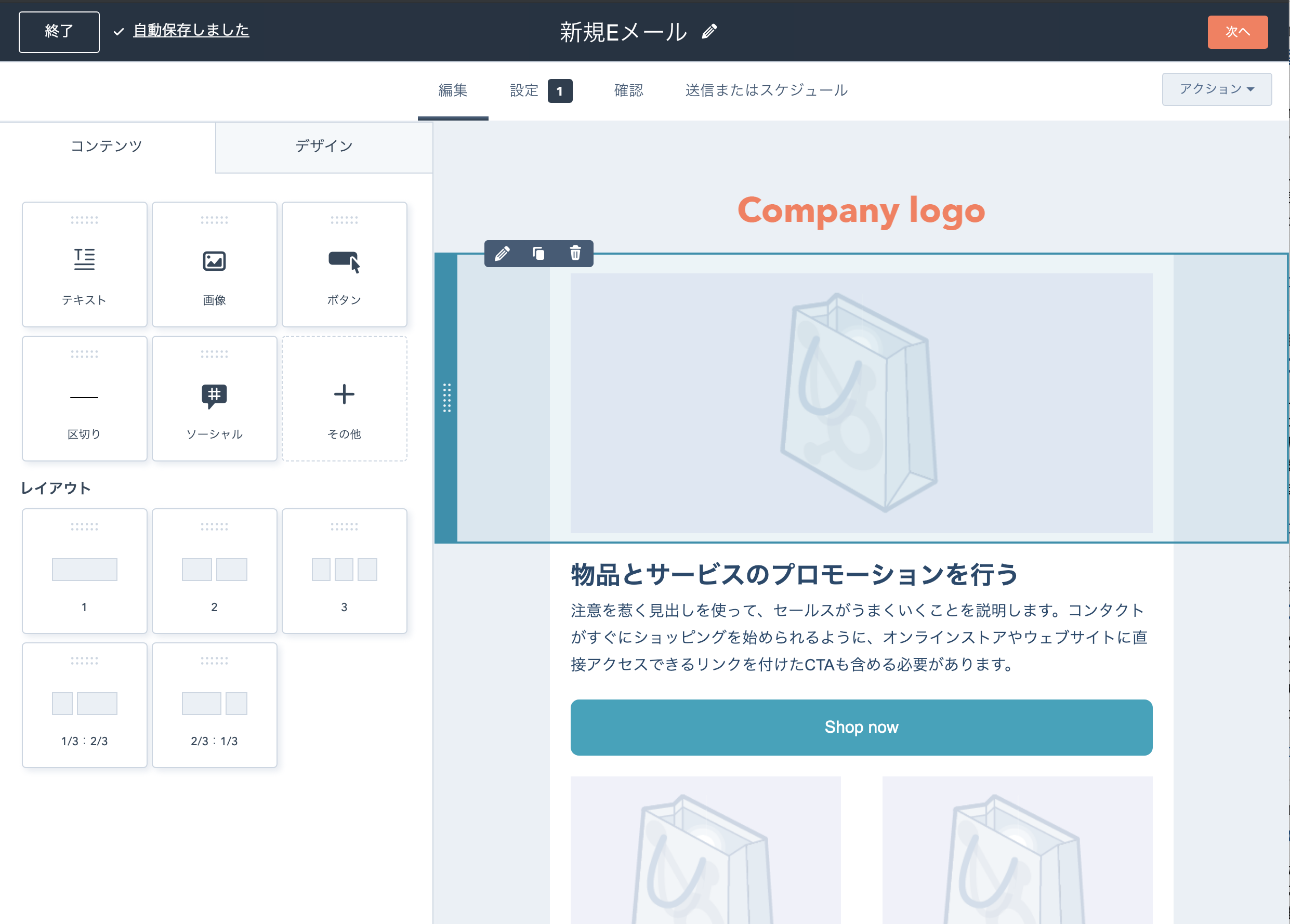Viewport: 1290px width, 924px height.
Task: Click the 終了 exit button
Action: pos(59,32)
